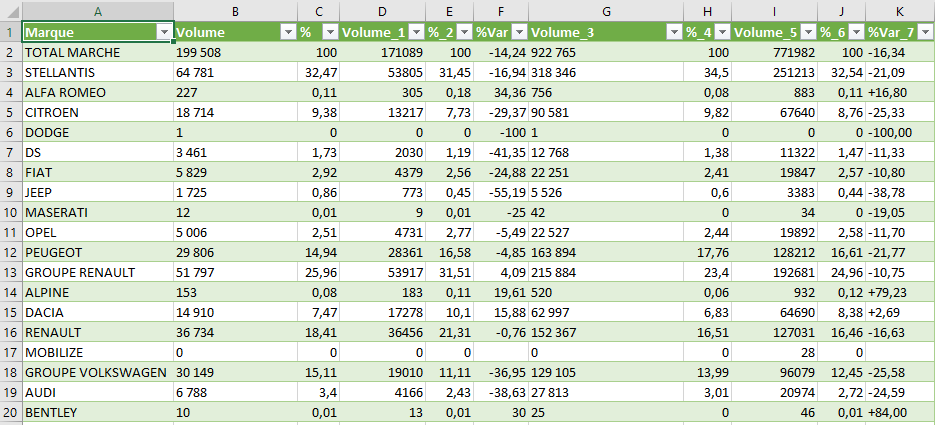Select the cell with -38,63
This screenshot has height=425, width=935.
point(501,392)
